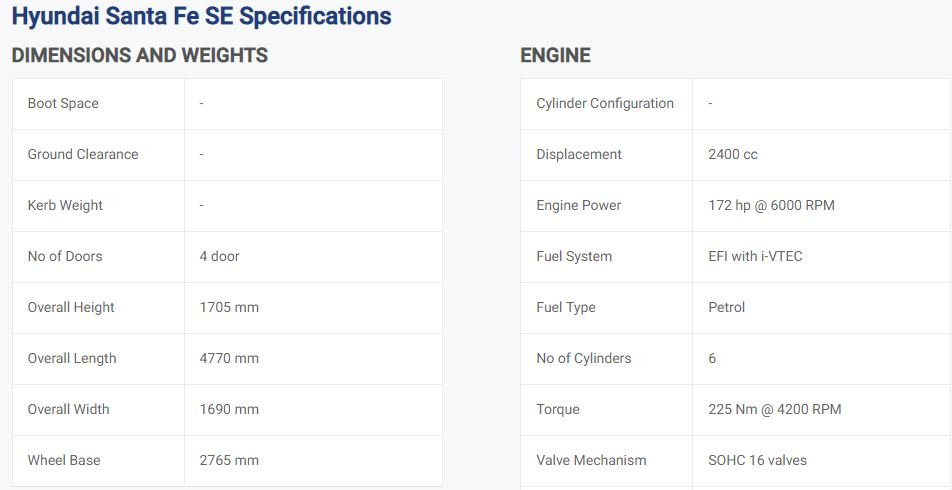
Task: Select the 1690 mm overall width value
Action: [230, 409]
